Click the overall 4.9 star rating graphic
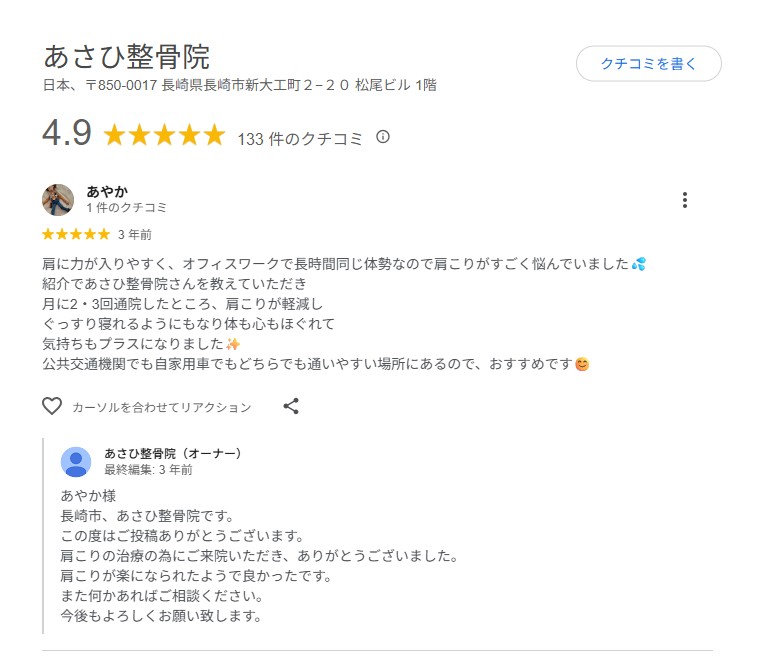The height and width of the screenshot is (669, 765). pos(165,136)
